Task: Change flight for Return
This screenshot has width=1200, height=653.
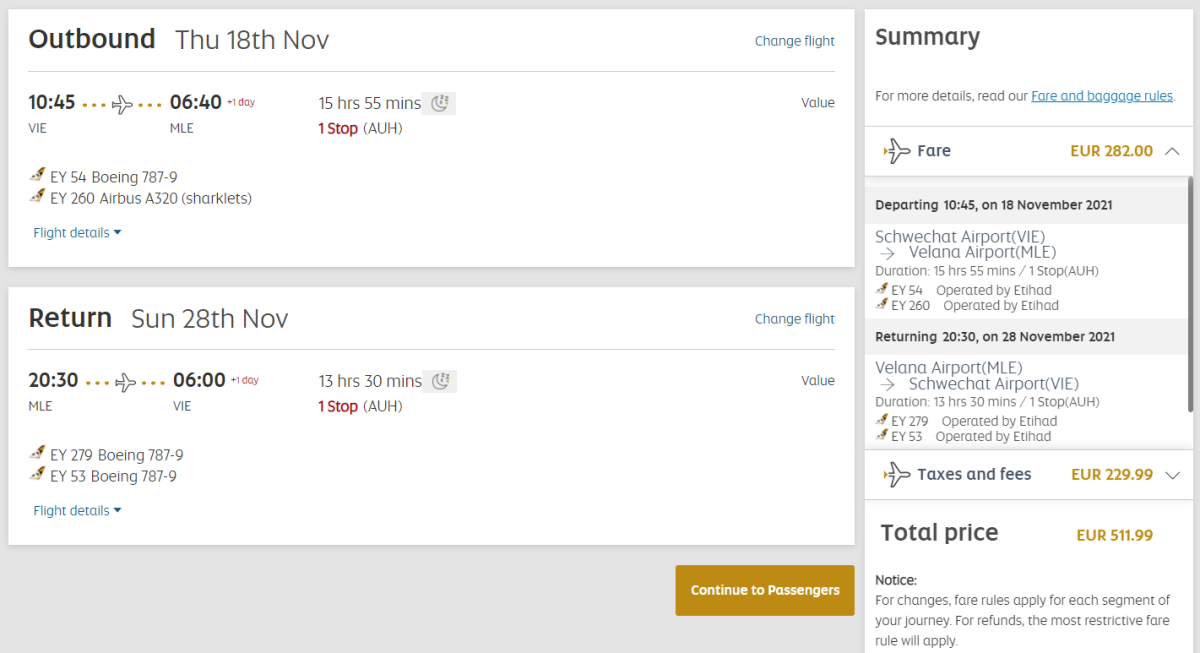Action: pos(794,319)
